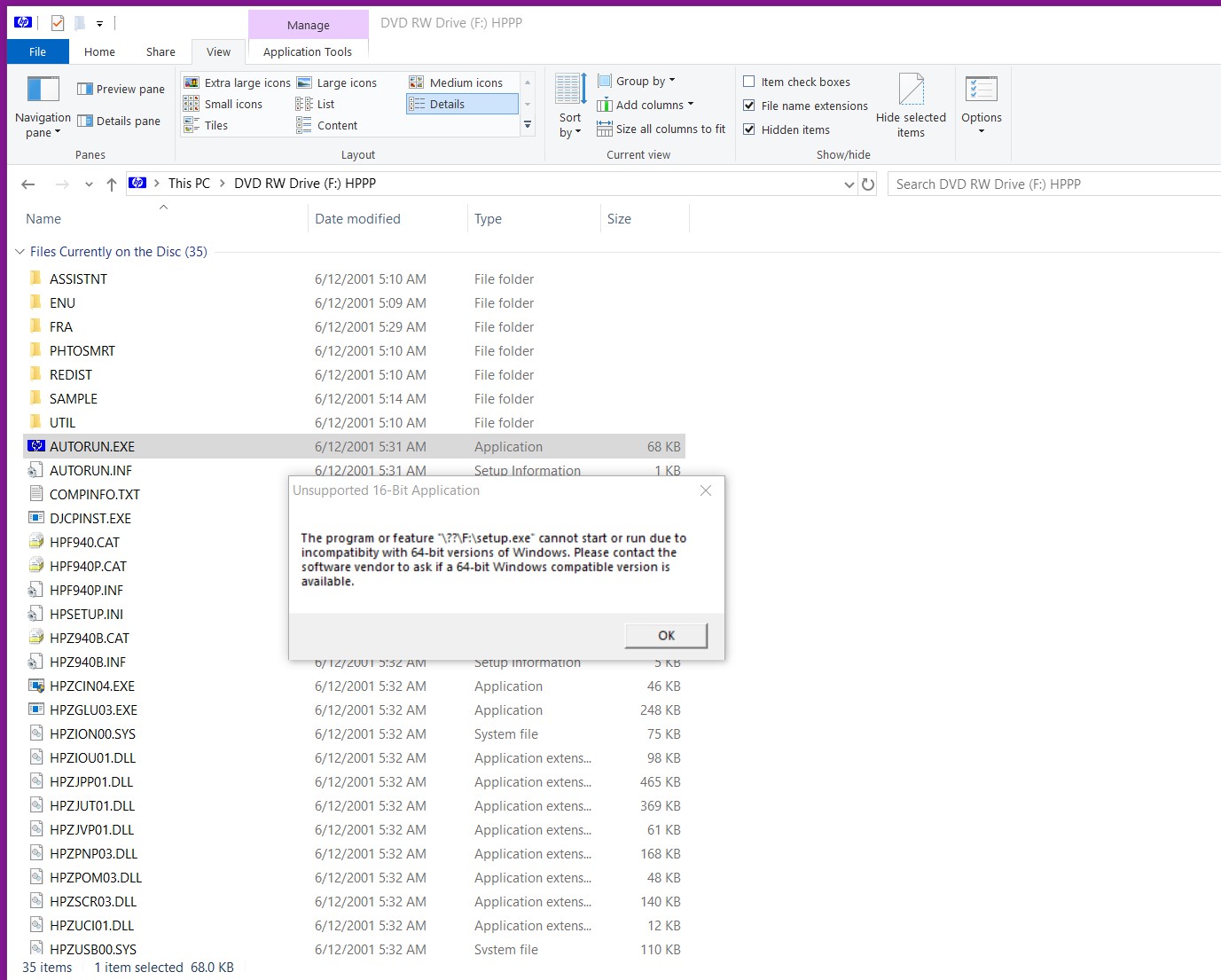Uncheck Hidden items checkbox
The image size is (1221, 980).
coord(748,129)
